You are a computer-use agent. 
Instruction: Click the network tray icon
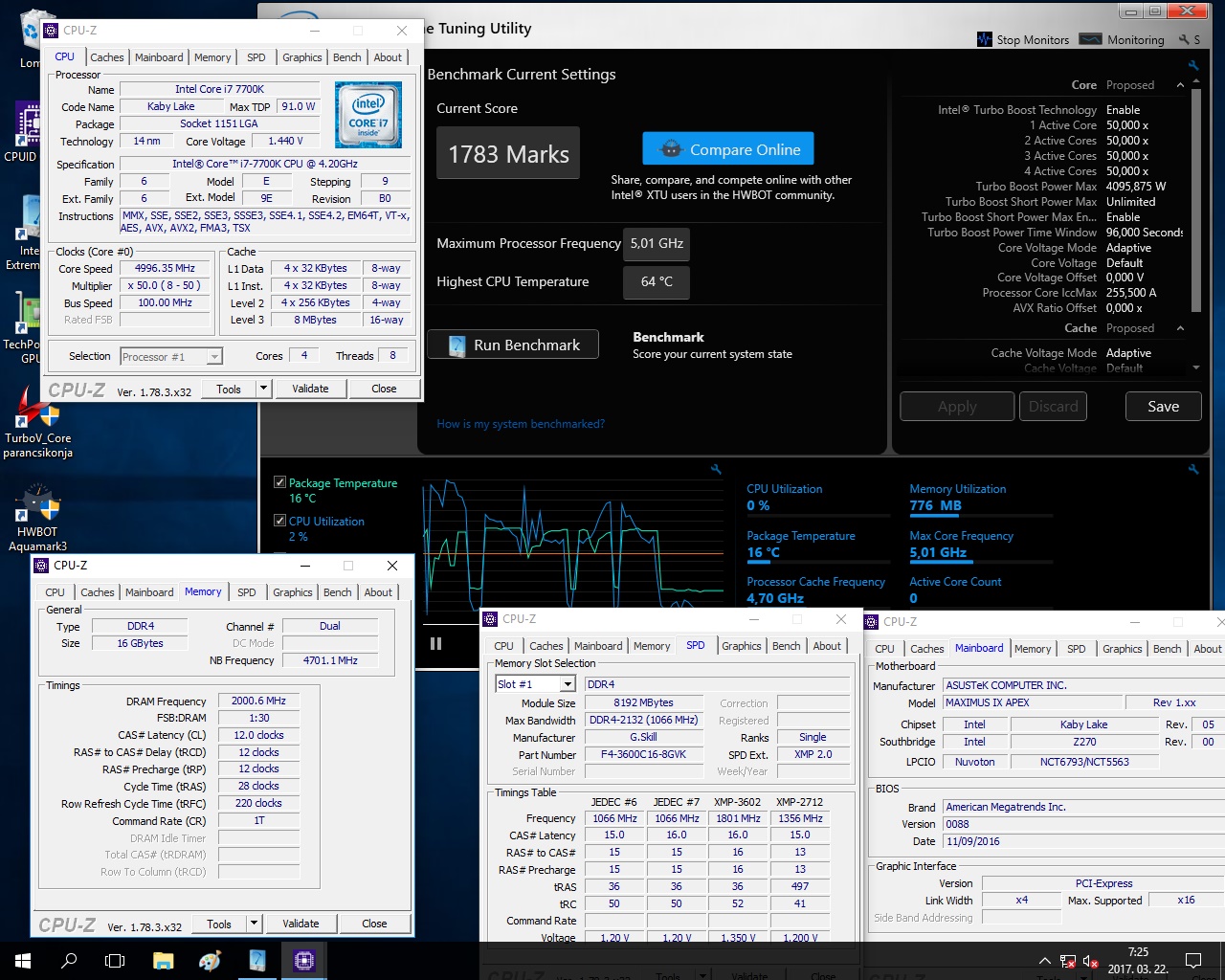pyautogui.click(x=1068, y=961)
